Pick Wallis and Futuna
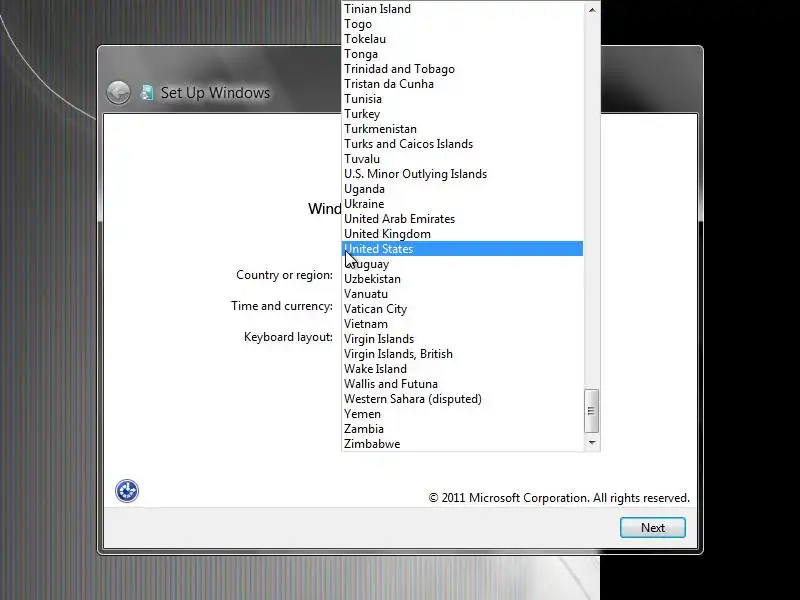The height and width of the screenshot is (600, 800). click(x=462, y=384)
